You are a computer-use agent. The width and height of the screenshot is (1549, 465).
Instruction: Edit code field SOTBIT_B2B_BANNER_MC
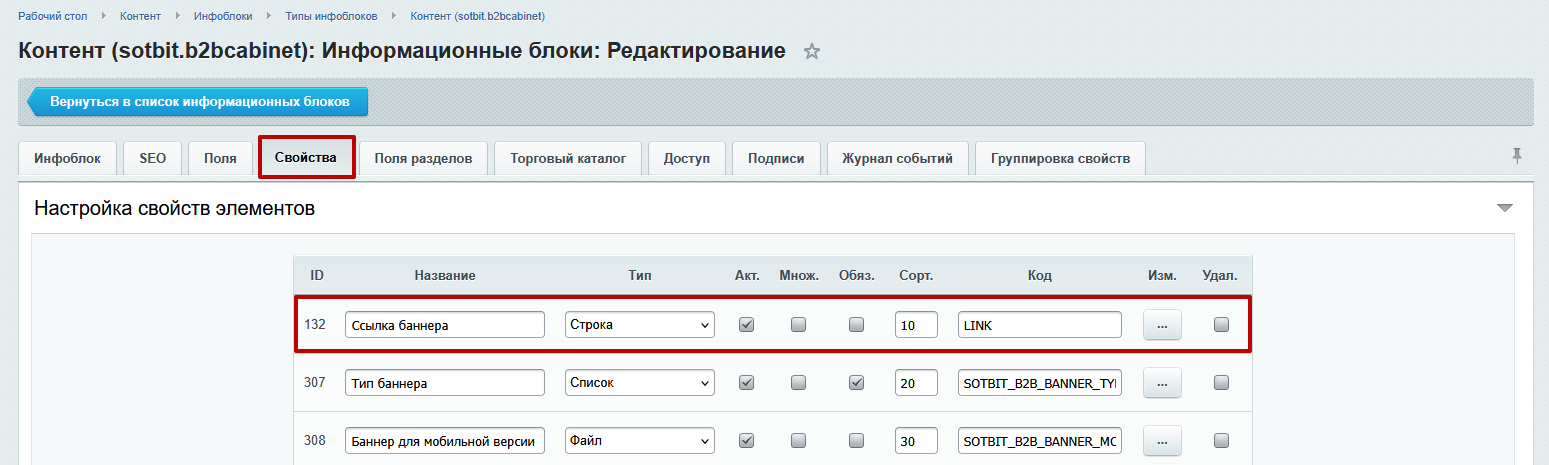click(x=1039, y=441)
